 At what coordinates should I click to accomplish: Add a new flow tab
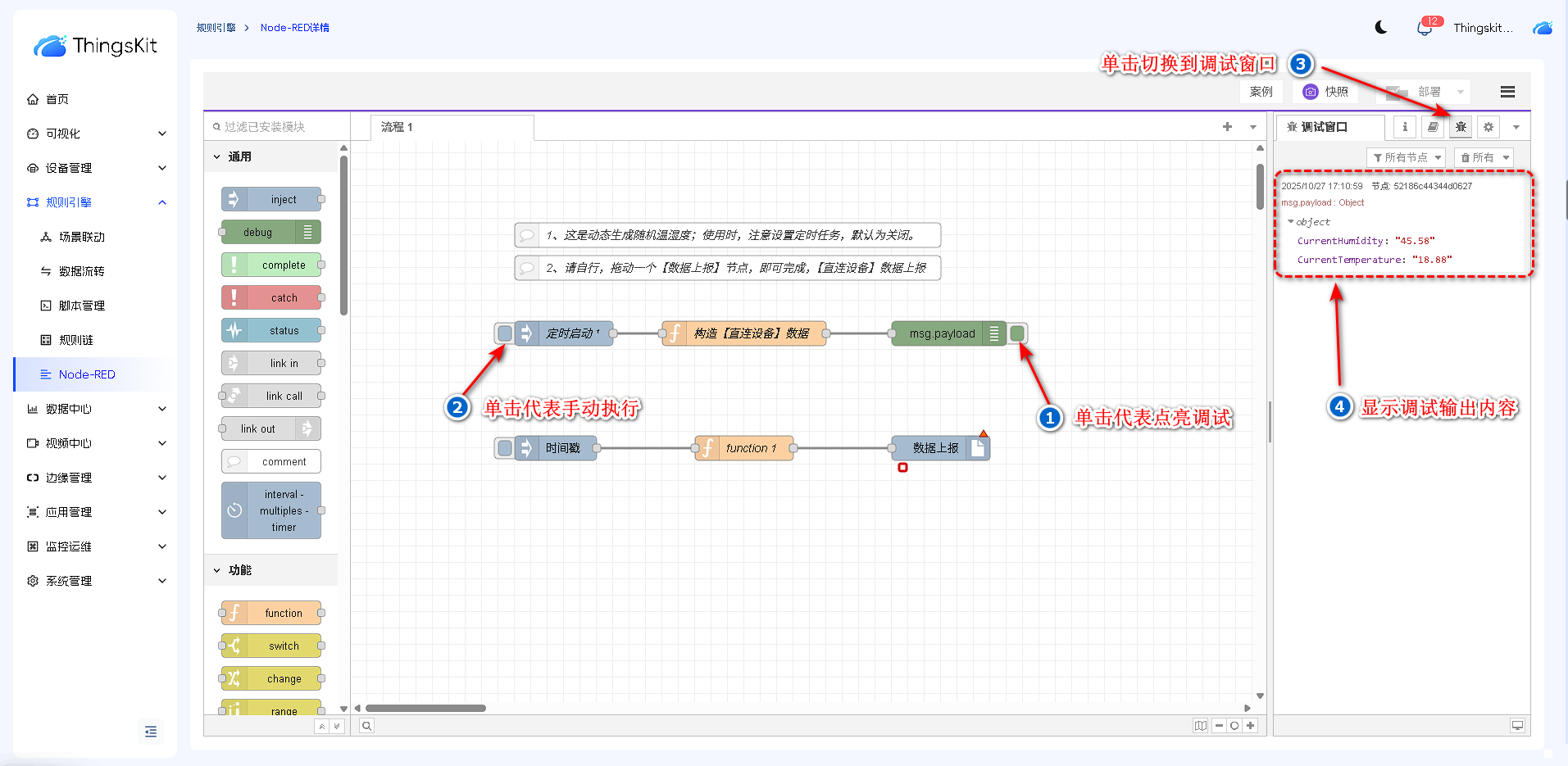(x=1227, y=127)
